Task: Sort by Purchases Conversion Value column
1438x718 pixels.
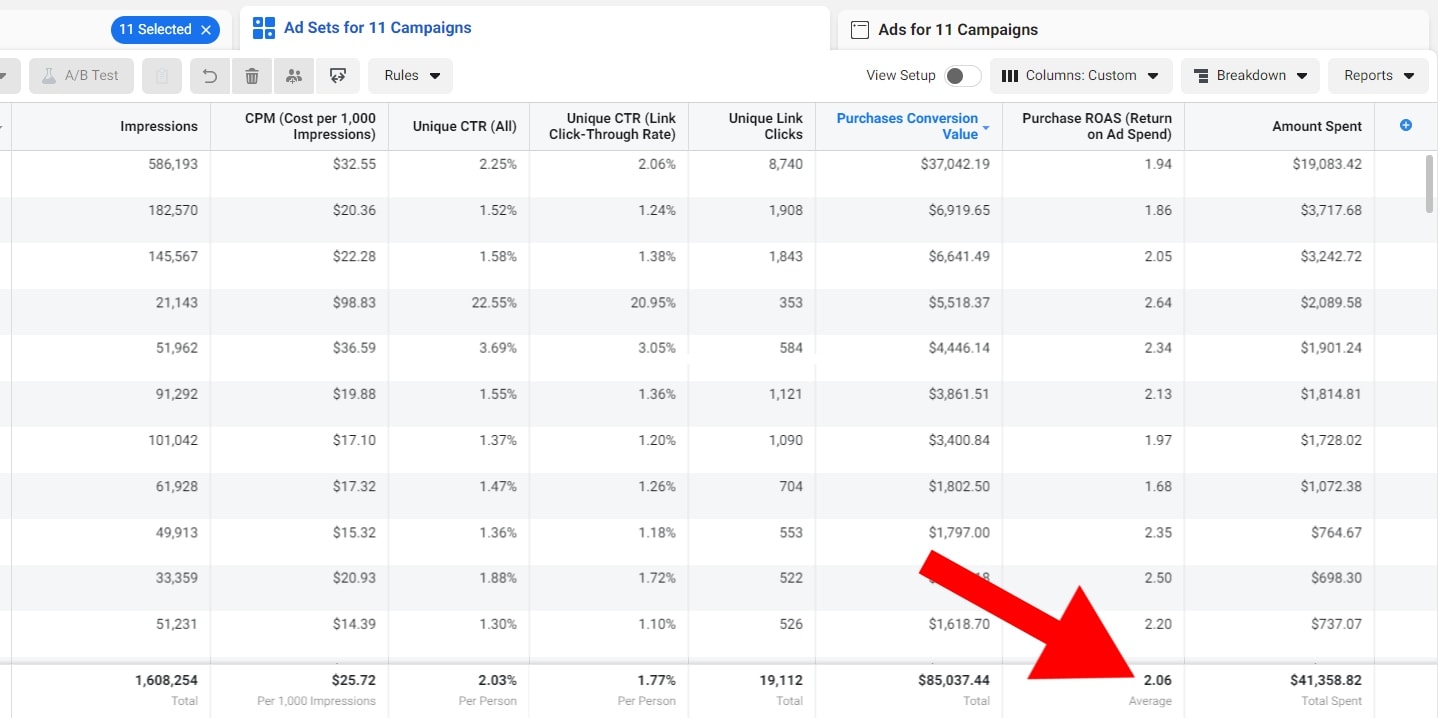Action: [906, 126]
